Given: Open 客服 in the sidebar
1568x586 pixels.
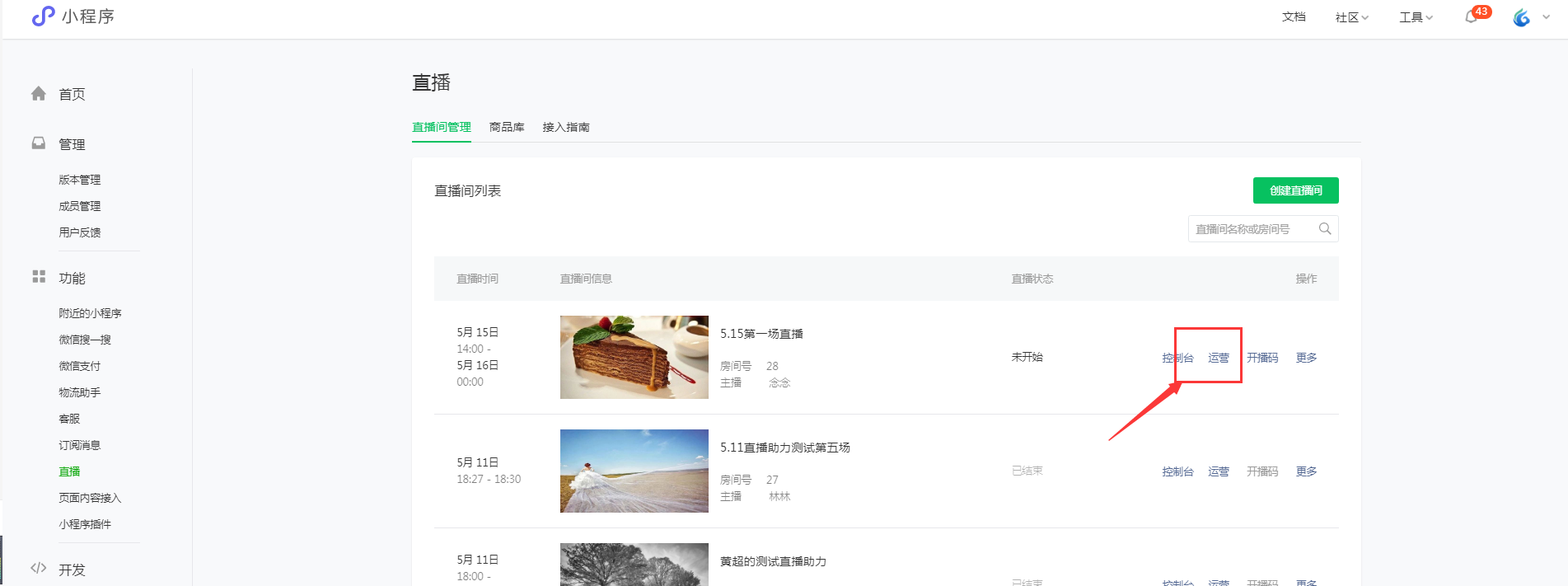Looking at the screenshot, I should pyautogui.click(x=69, y=419).
